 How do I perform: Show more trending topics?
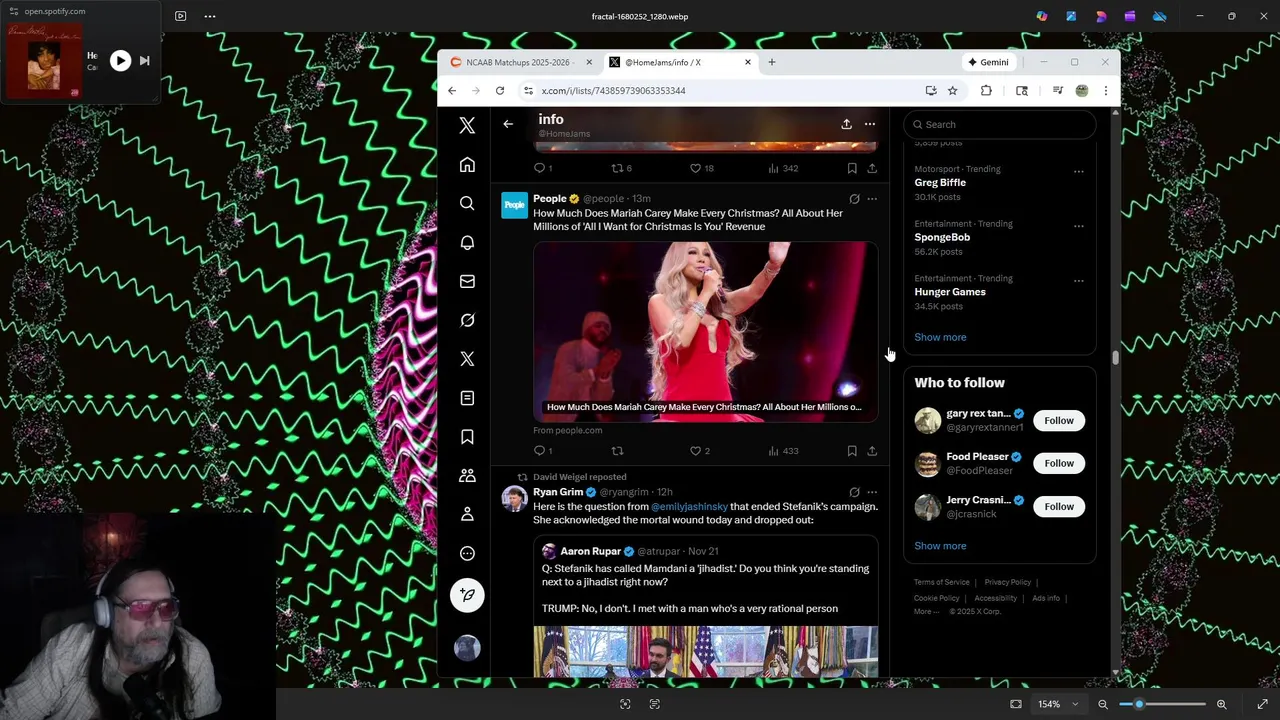940,337
